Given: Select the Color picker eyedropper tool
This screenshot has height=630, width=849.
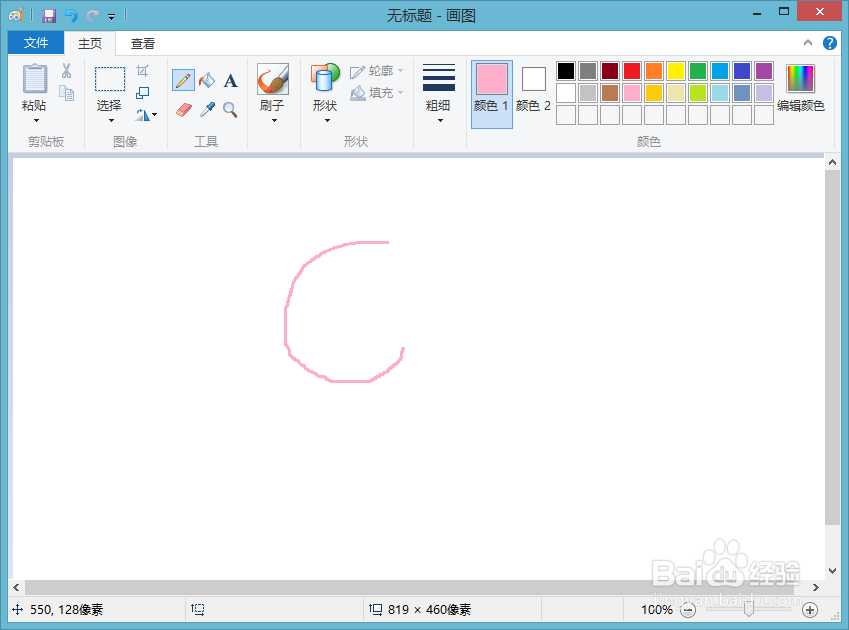Looking at the screenshot, I should (x=207, y=109).
